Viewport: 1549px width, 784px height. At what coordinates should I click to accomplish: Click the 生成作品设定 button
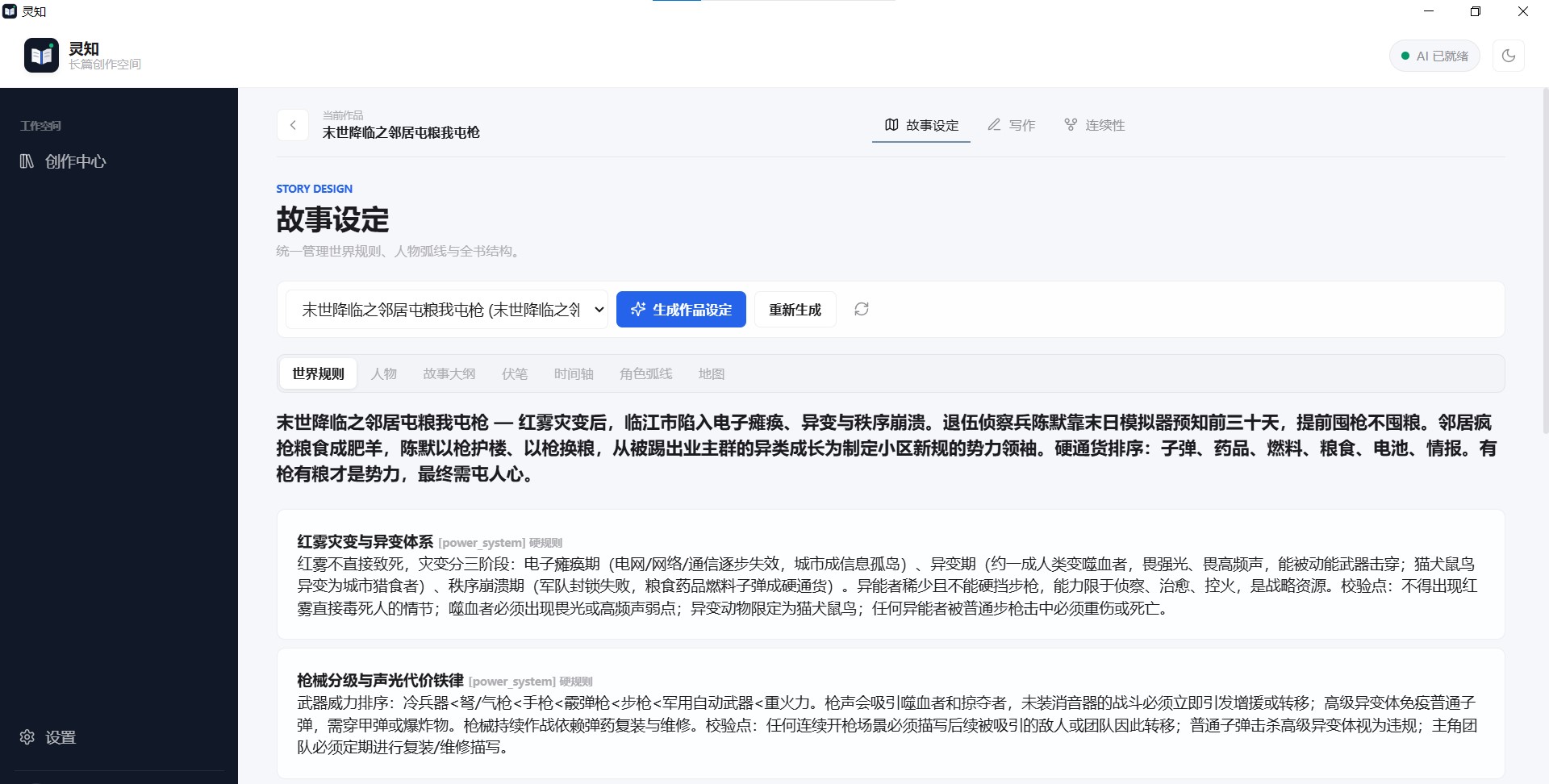click(x=681, y=310)
